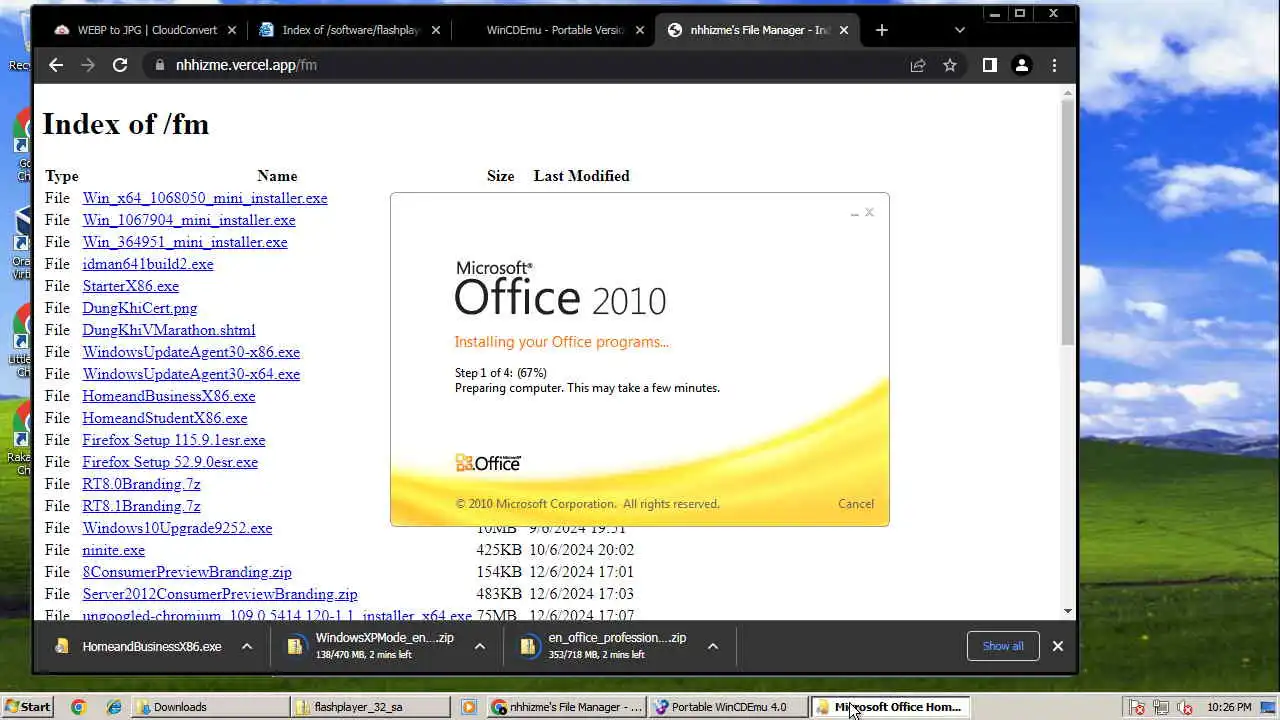Click the scrollbar up arrow on the page
The image size is (1280, 720).
1068,92
